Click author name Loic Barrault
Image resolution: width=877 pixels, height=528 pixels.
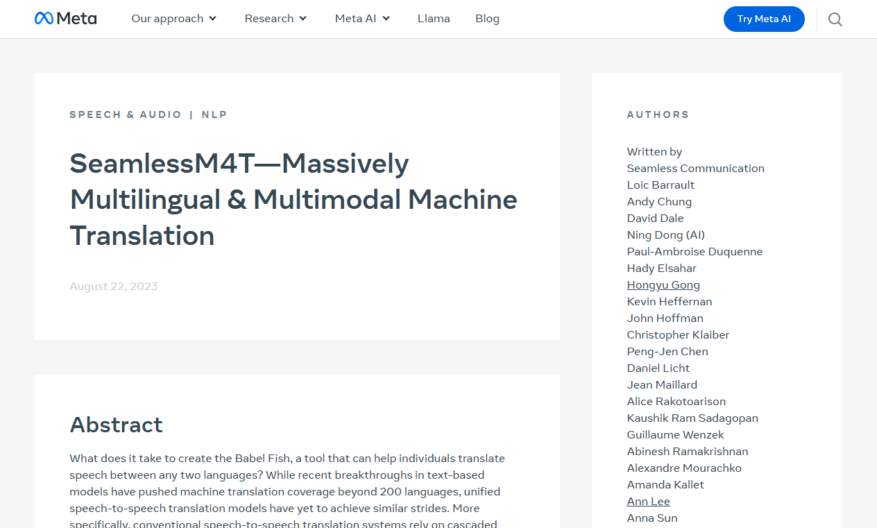click(661, 185)
